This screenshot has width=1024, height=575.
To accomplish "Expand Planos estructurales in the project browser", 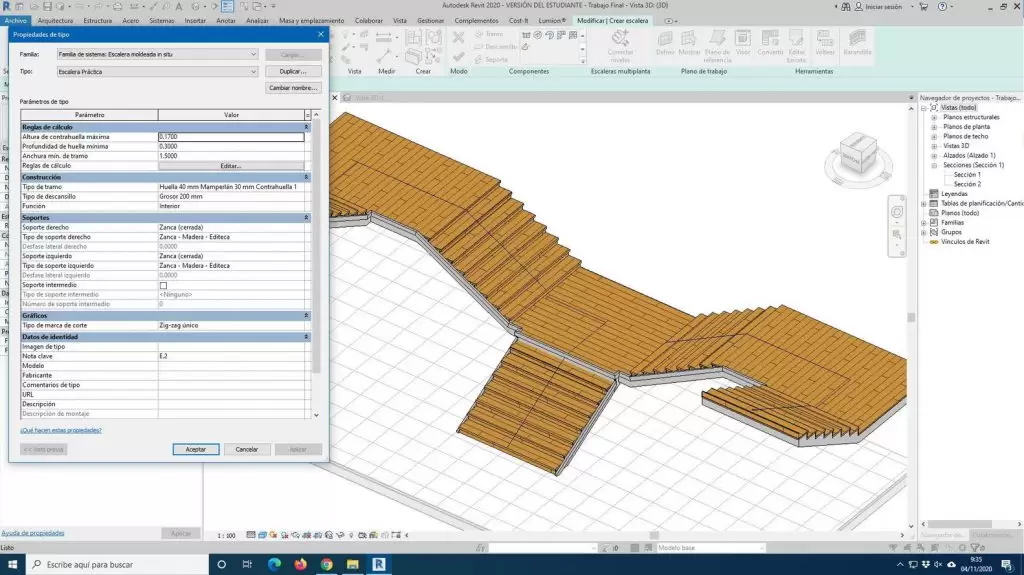I will pos(934,117).
